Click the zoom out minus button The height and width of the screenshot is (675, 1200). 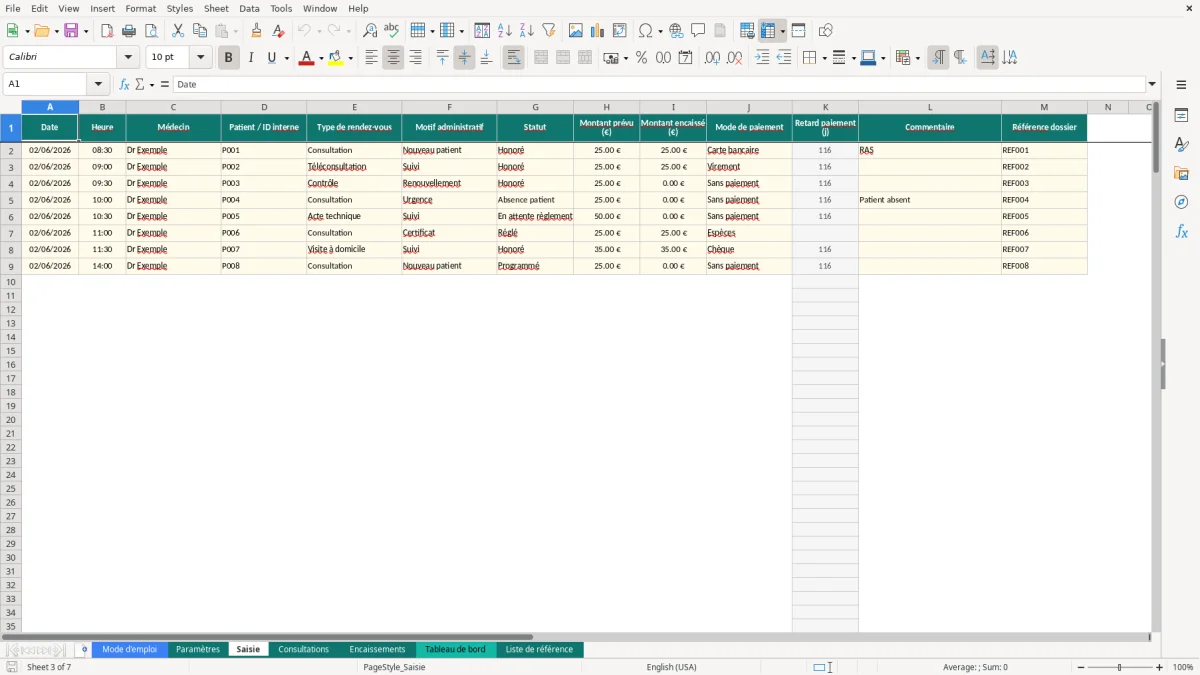click(1080, 667)
